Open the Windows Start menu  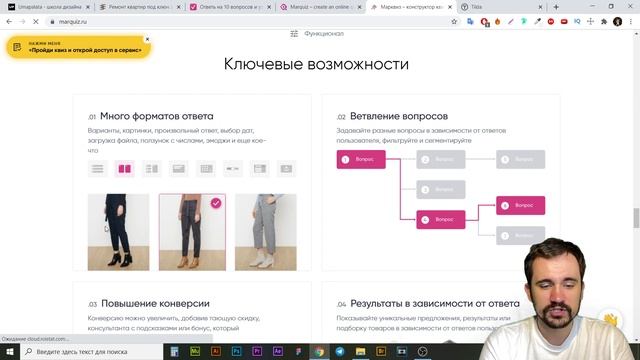pos(10,351)
